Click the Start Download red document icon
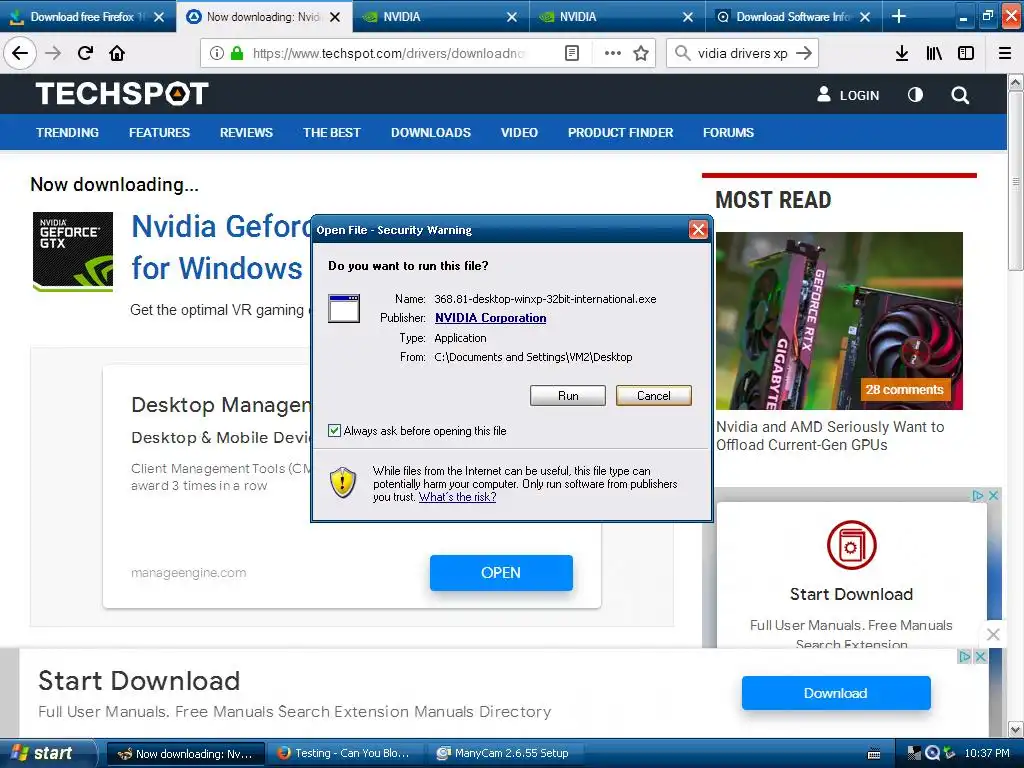1024x768 pixels. (852, 545)
